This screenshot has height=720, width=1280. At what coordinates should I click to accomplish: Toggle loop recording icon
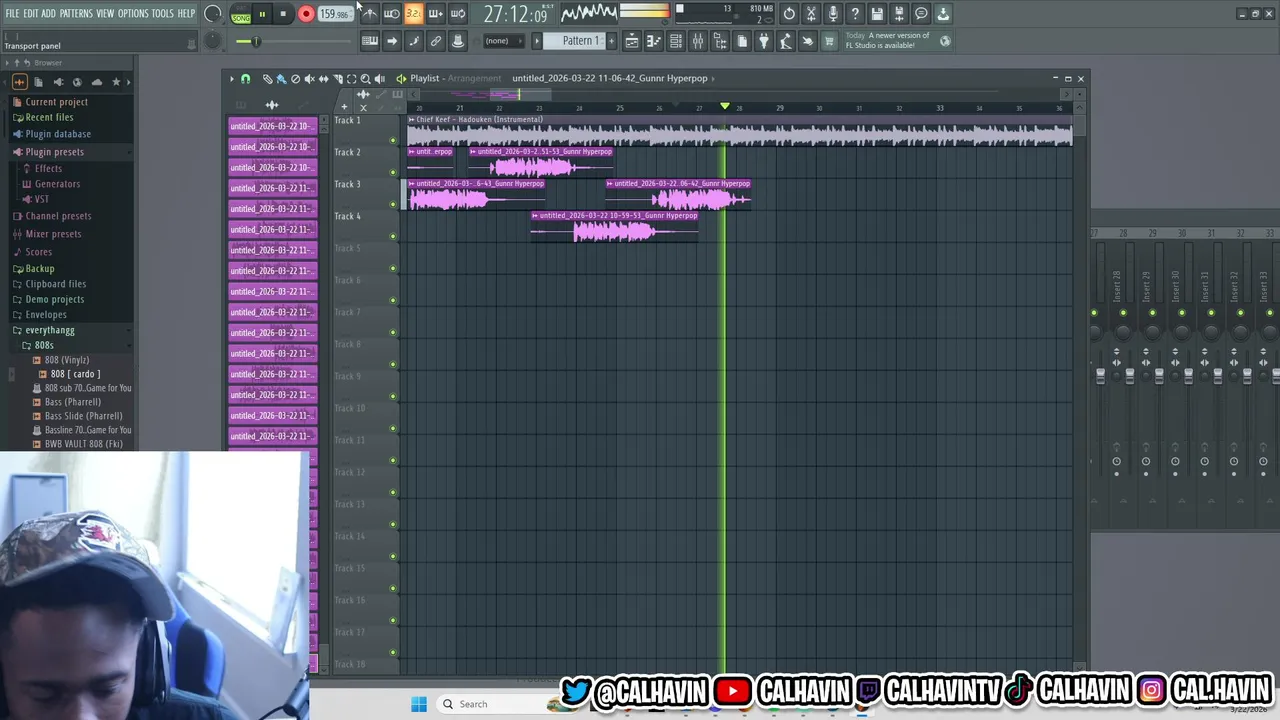[457, 14]
